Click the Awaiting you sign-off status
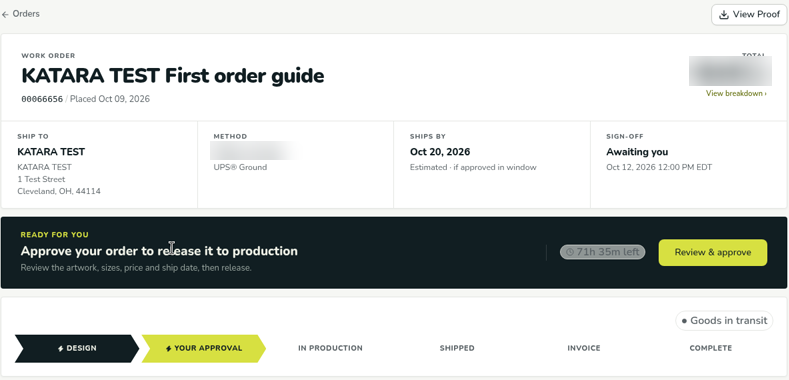 click(x=637, y=151)
